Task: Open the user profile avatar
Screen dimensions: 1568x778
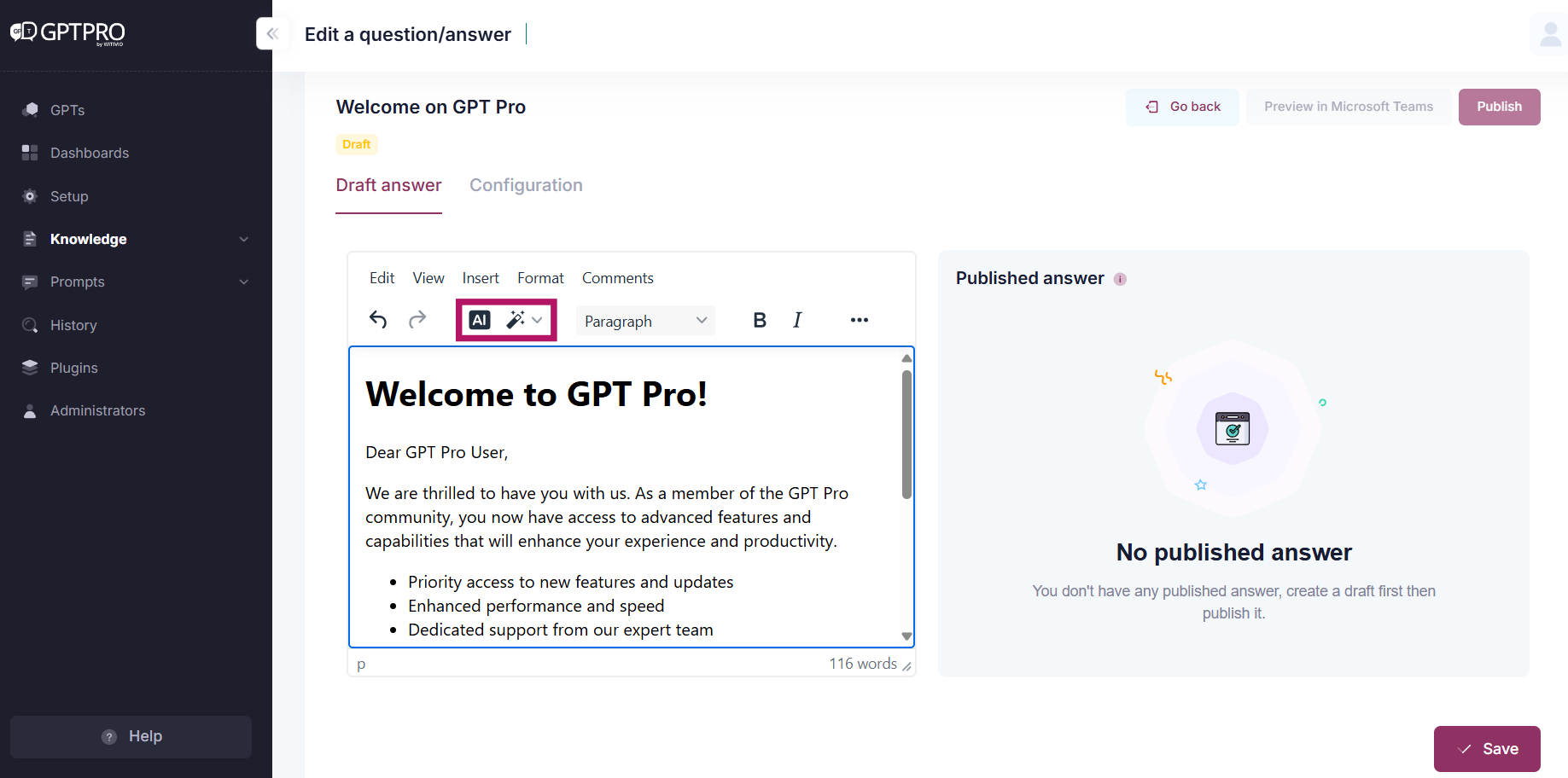Action: [x=1549, y=34]
